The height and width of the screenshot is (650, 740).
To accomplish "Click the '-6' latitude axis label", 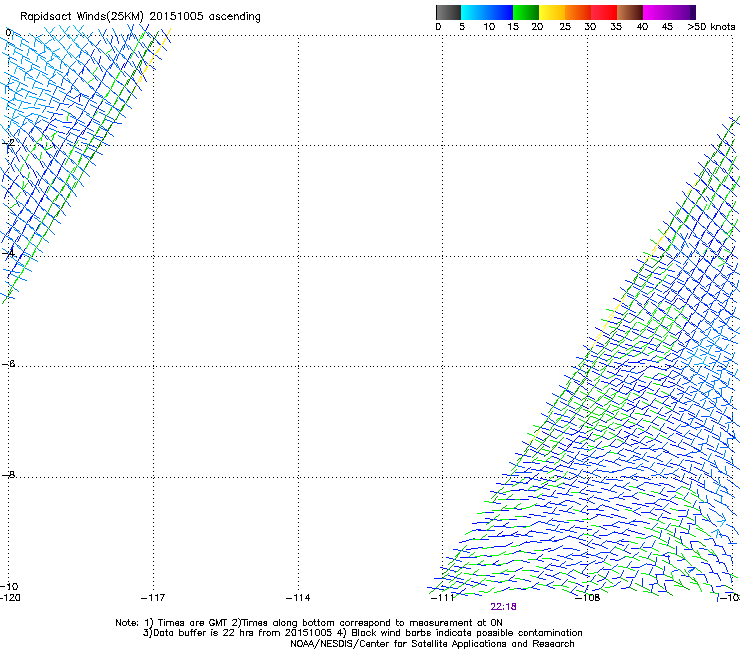I will [x=8, y=364].
